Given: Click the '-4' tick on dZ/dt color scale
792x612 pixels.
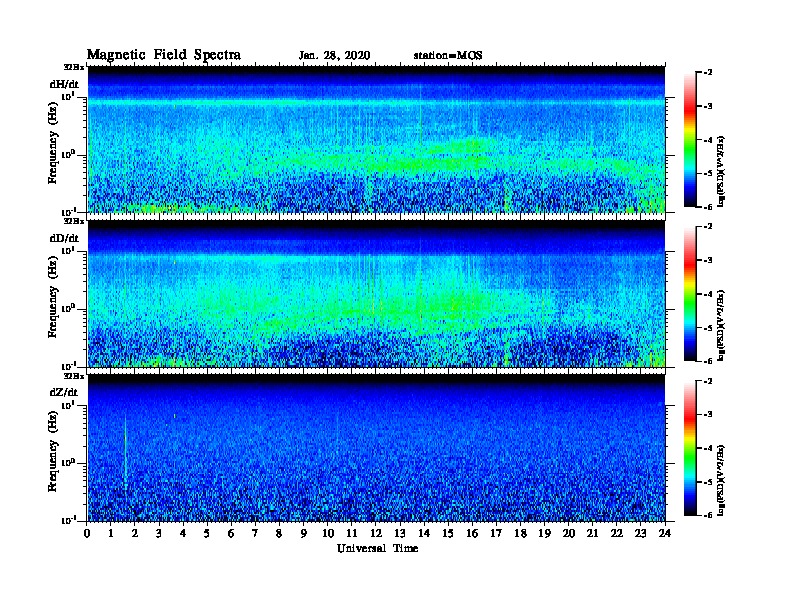Looking at the screenshot, I should tap(708, 448).
